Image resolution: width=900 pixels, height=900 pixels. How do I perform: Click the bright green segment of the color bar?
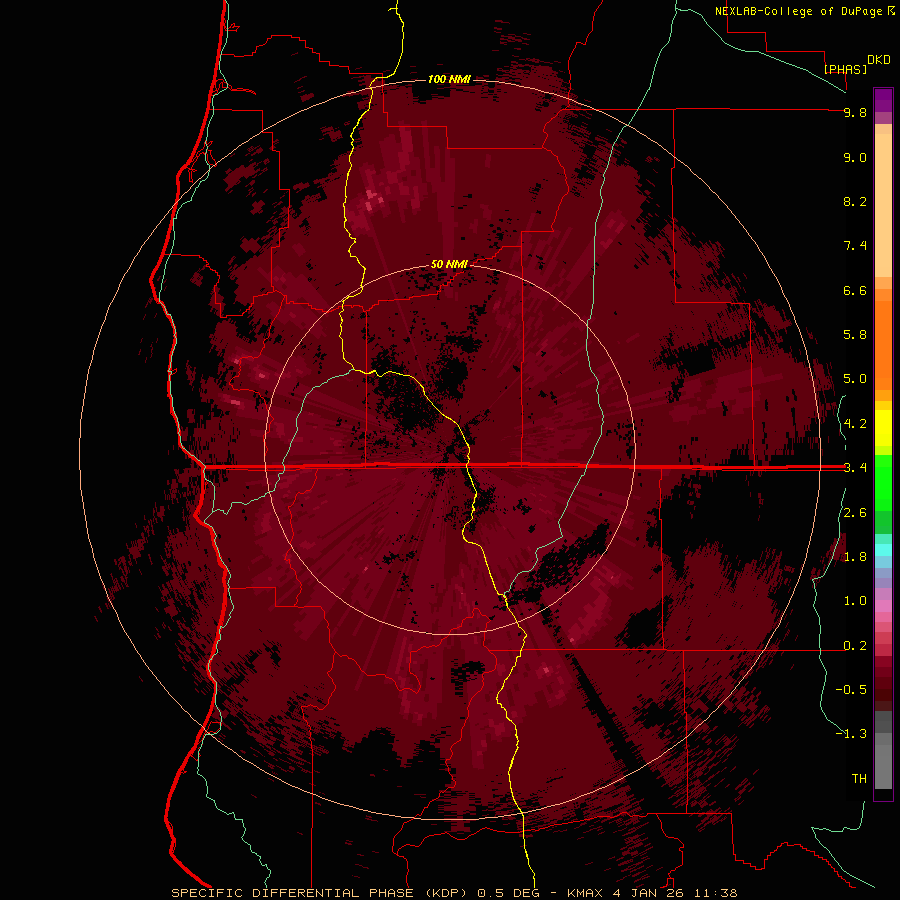tap(883, 482)
